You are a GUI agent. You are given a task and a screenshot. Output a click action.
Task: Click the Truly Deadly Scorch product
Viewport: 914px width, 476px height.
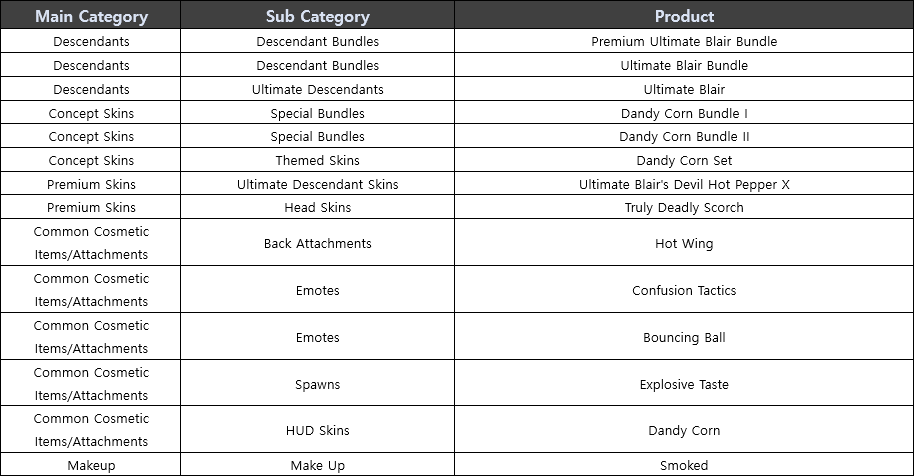[684, 208]
